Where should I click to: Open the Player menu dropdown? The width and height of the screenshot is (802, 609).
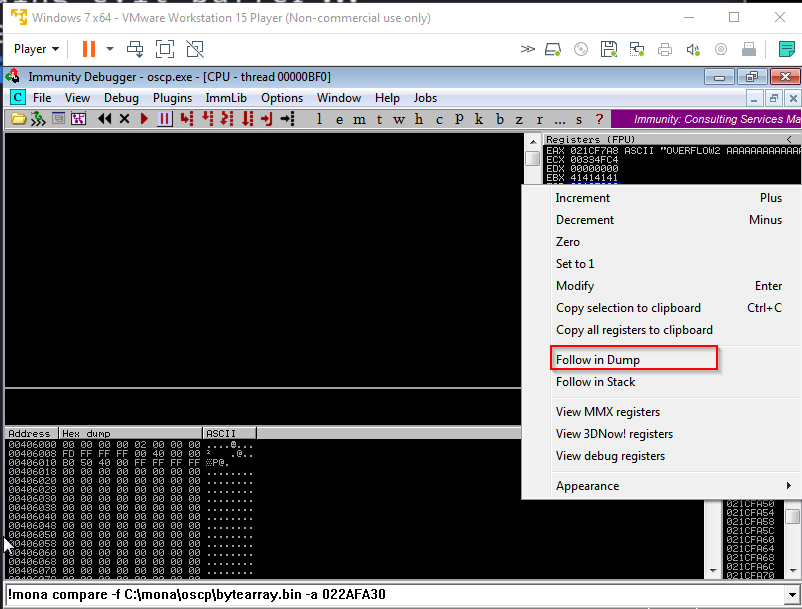pyautogui.click(x=36, y=48)
